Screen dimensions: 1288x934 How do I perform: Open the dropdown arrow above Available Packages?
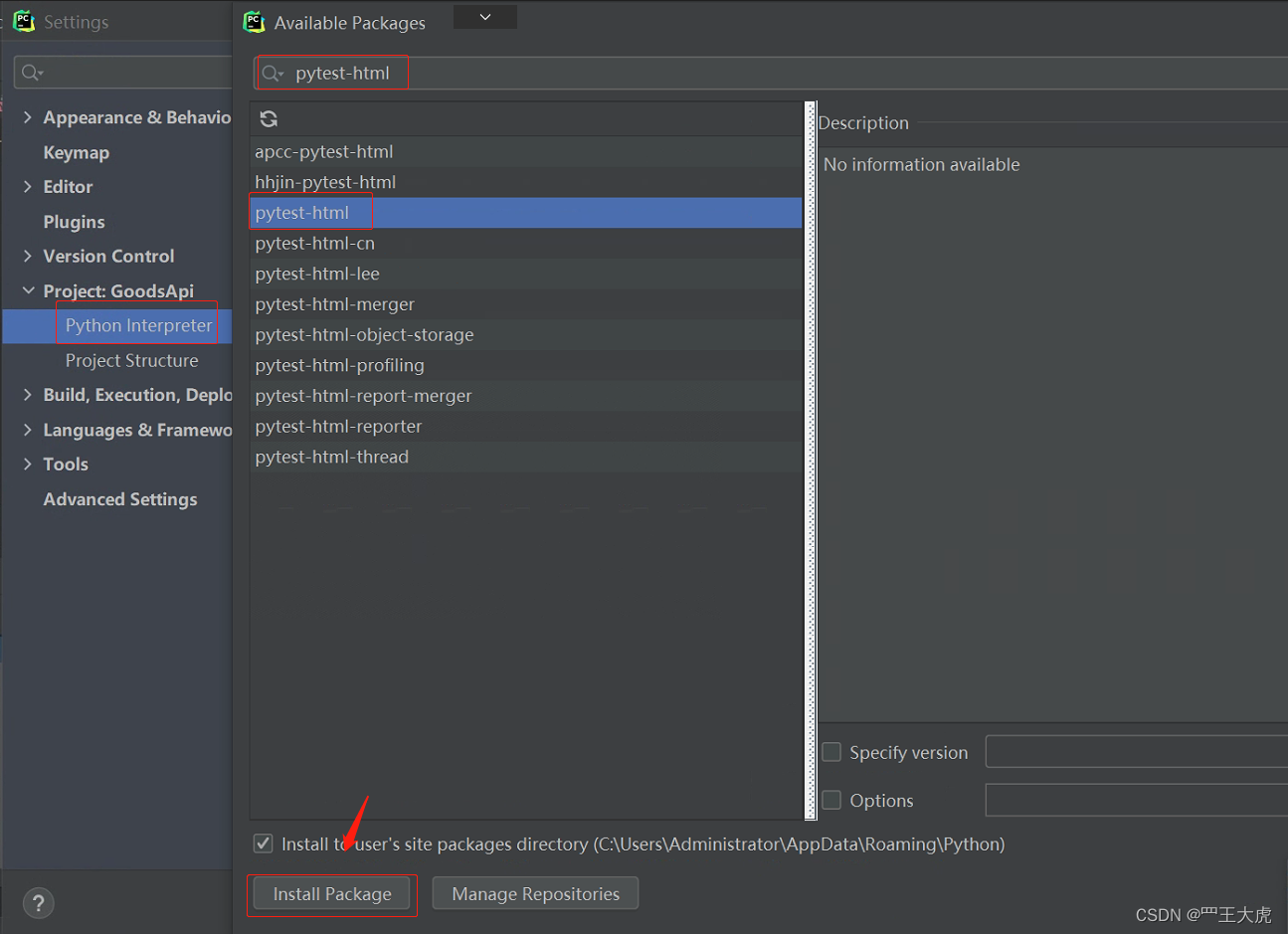click(485, 17)
